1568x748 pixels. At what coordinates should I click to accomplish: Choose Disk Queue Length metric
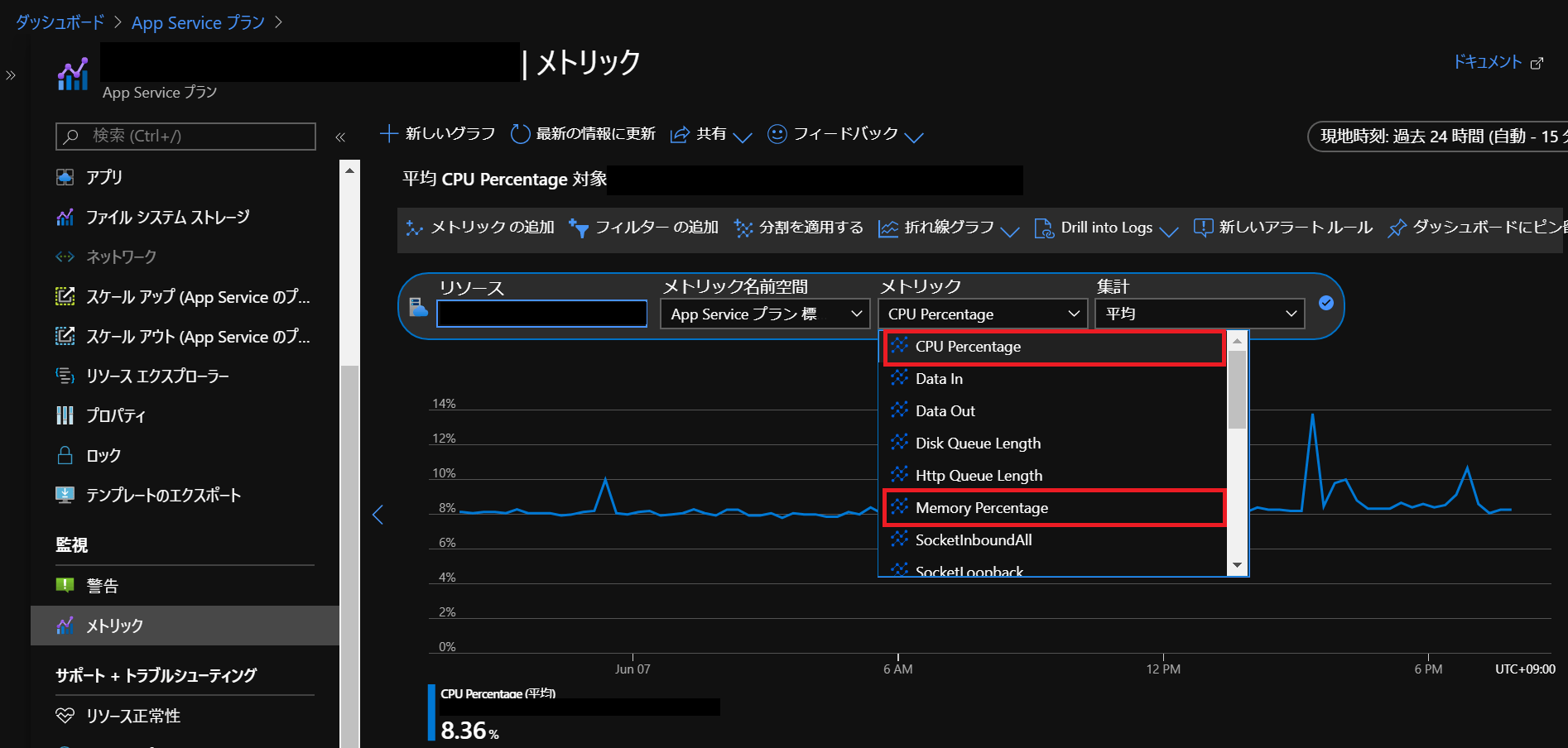tap(1053, 444)
